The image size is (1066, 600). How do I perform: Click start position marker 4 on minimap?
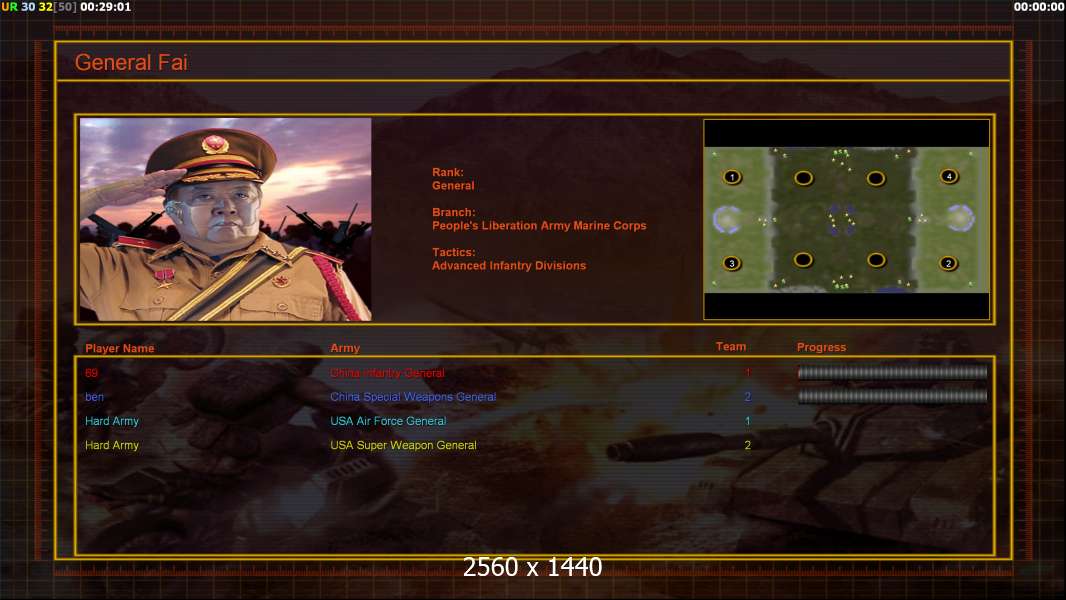click(x=949, y=177)
